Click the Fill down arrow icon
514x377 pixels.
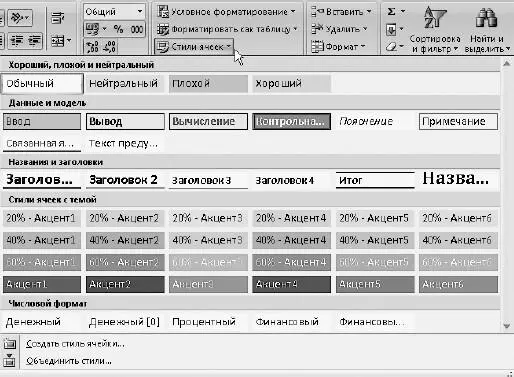[391, 30]
